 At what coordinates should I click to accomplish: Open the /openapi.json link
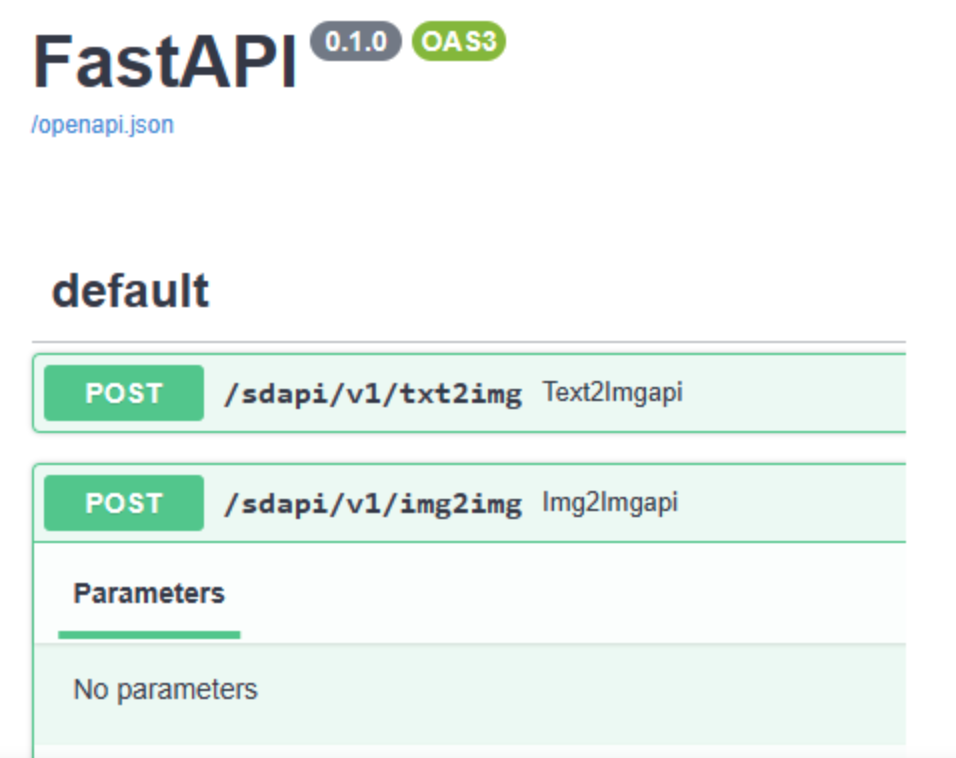click(x=102, y=125)
